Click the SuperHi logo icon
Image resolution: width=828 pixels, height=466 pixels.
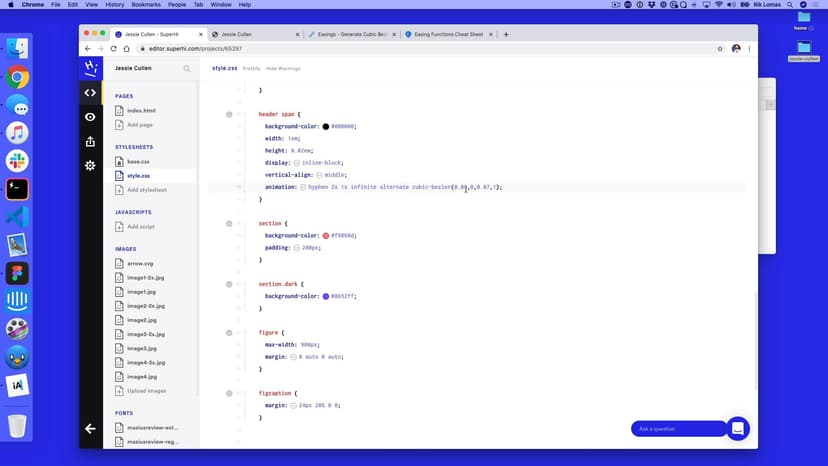pos(90,68)
